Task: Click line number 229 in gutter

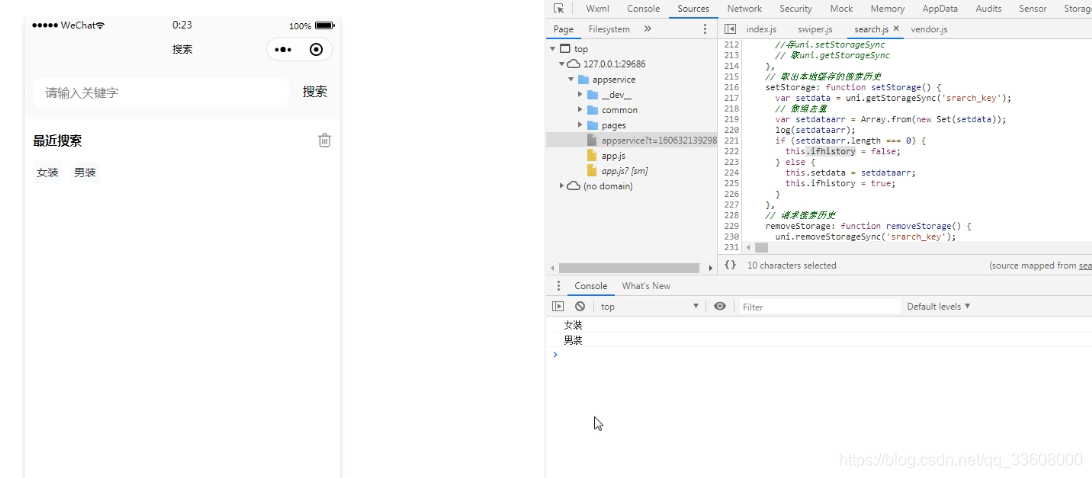Action: pos(731,226)
